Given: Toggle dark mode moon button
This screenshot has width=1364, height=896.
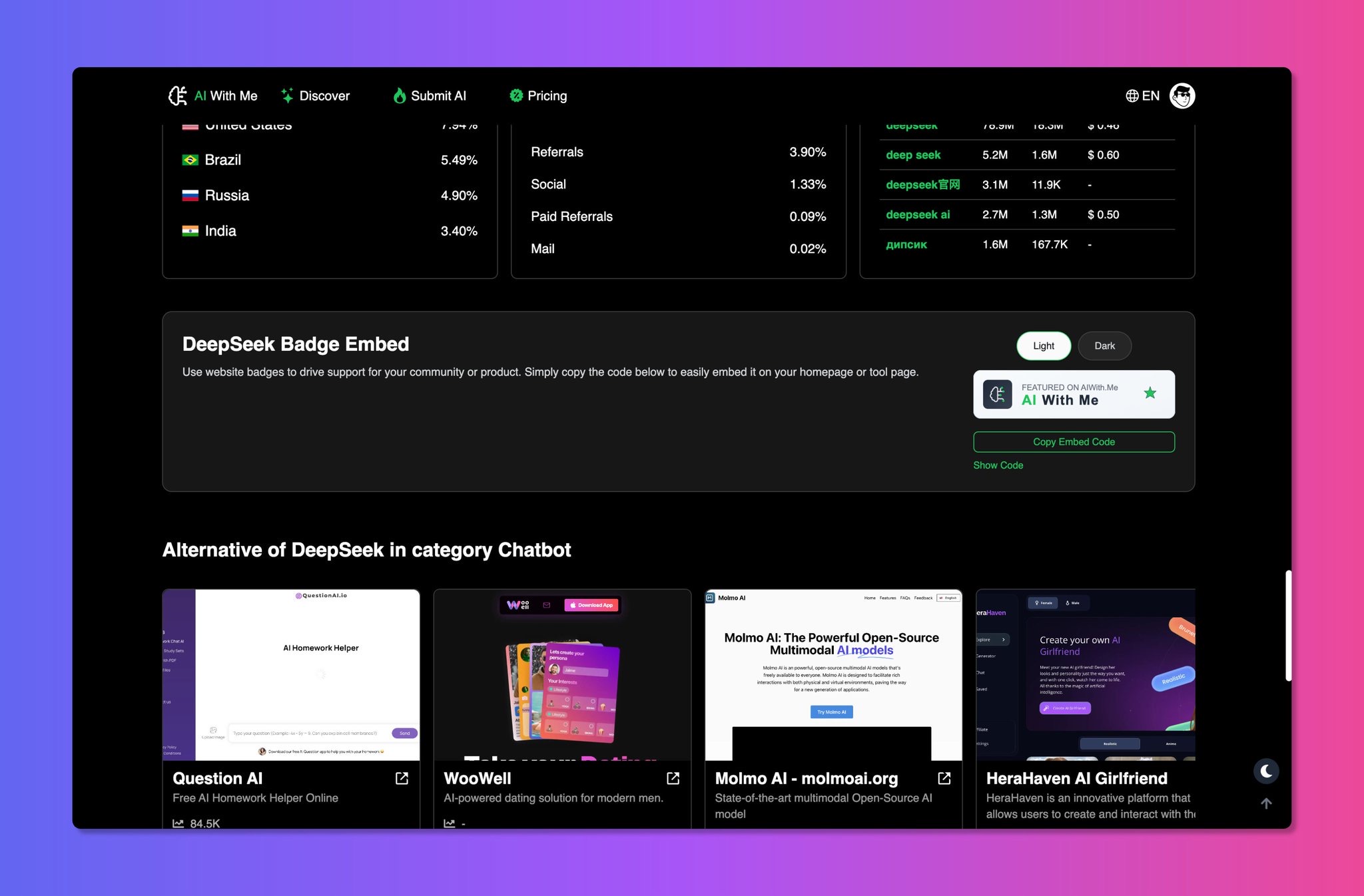Looking at the screenshot, I should click(x=1266, y=771).
